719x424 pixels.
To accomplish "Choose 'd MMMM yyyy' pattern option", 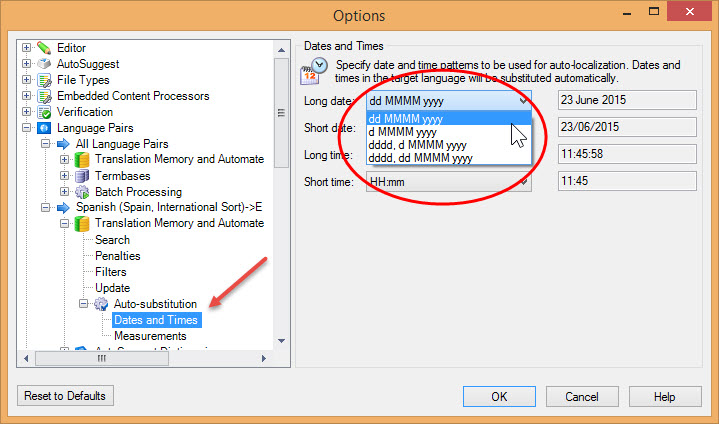I will click(402, 132).
